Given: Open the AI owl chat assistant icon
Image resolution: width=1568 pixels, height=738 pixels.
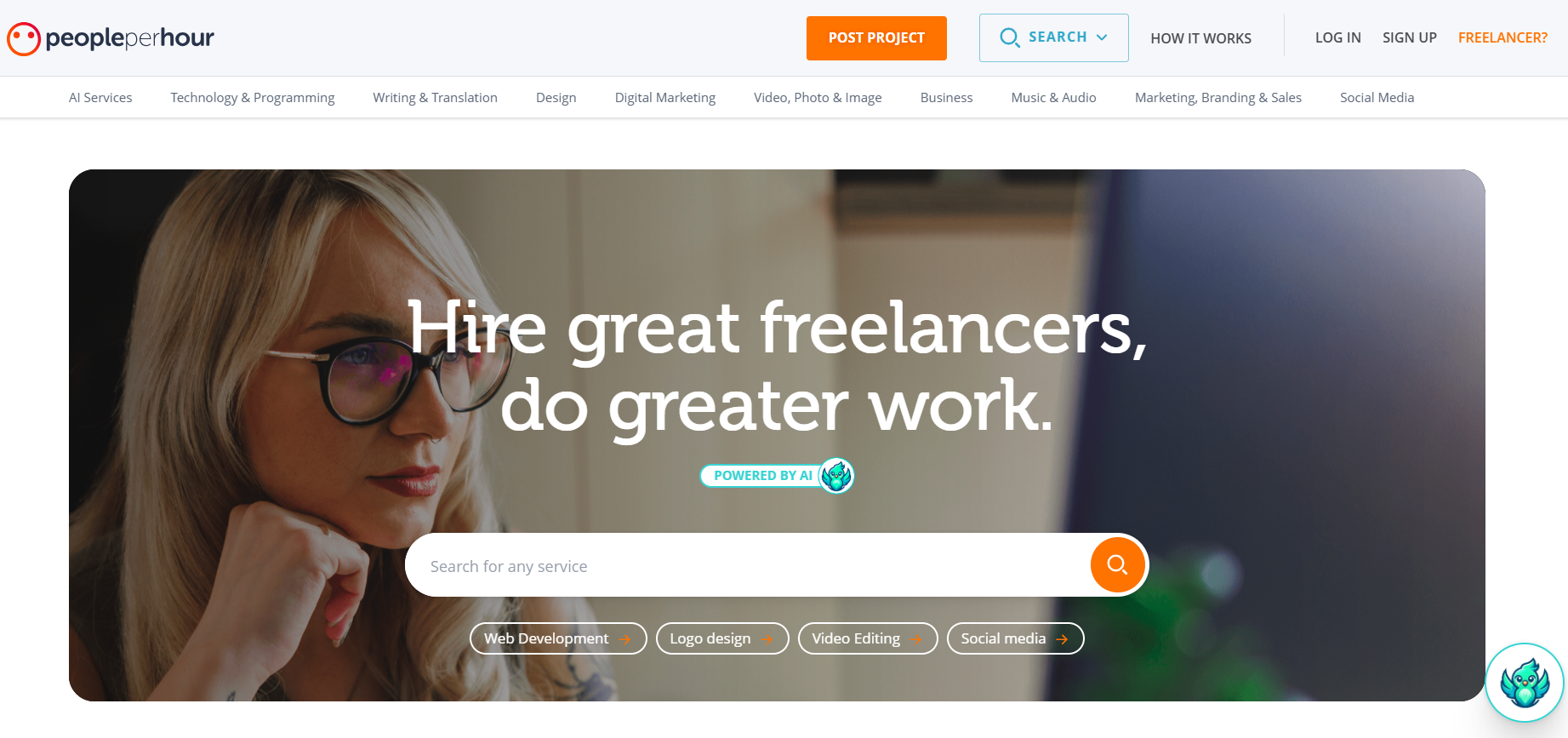Looking at the screenshot, I should click(x=1525, y=683).
